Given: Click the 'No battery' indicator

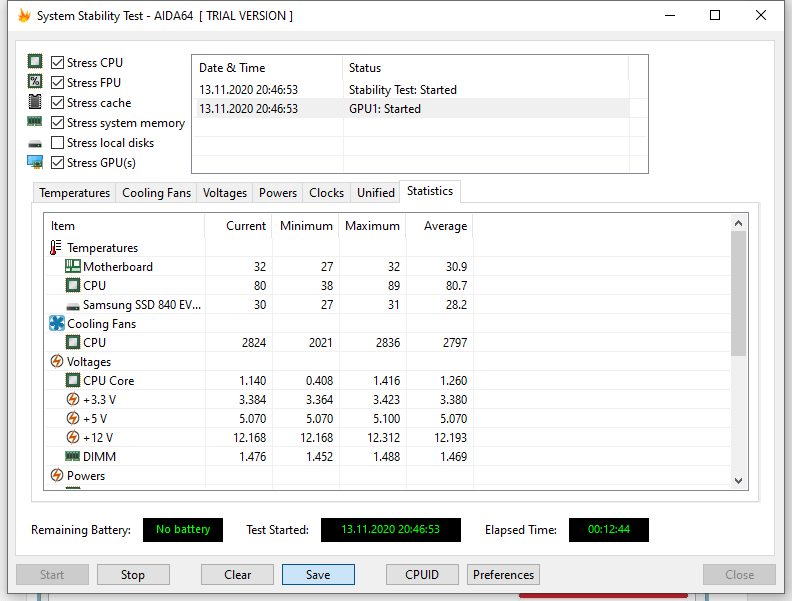Looking at the screenshot, I should (183, 530).
